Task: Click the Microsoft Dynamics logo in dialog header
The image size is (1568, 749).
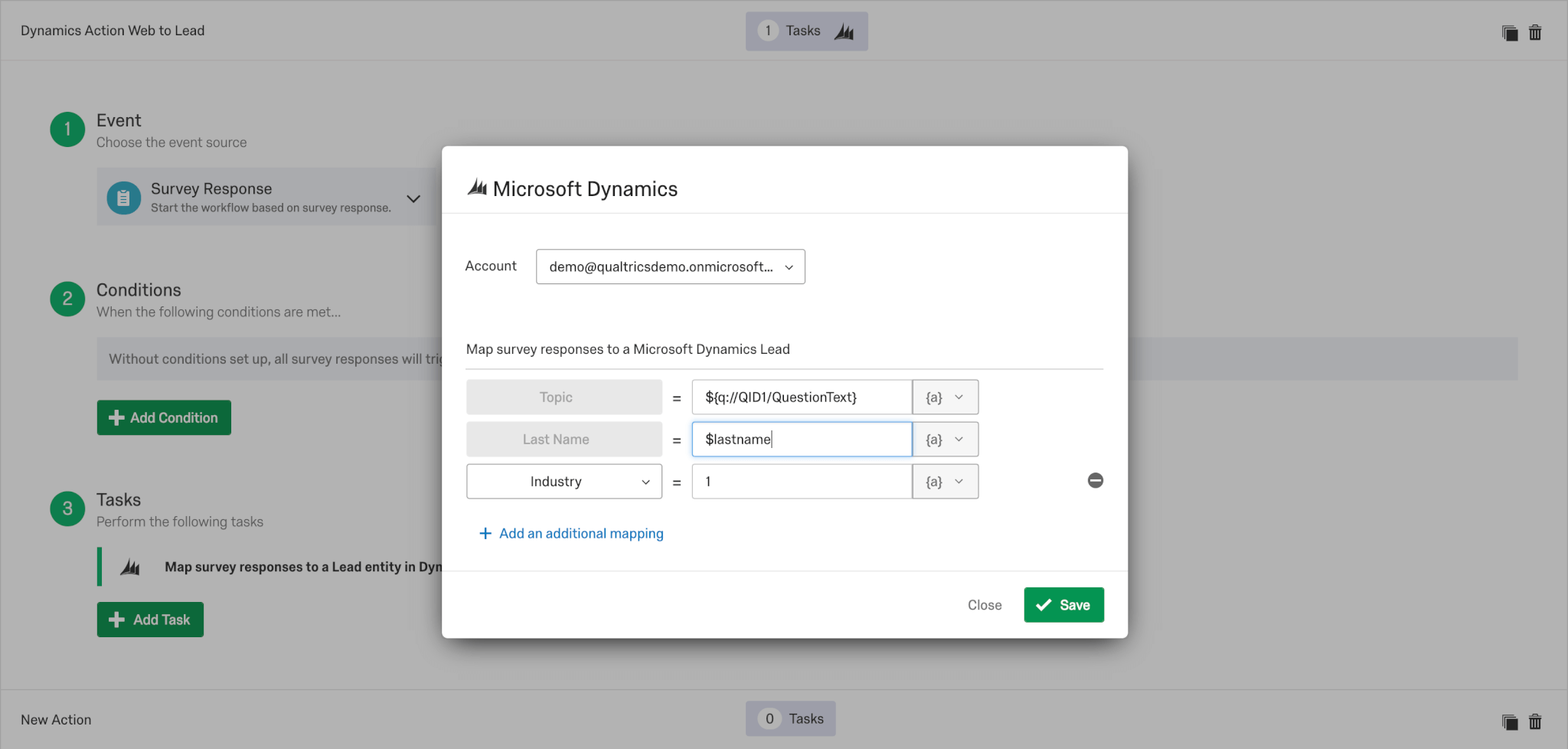Action: (477, 188)
